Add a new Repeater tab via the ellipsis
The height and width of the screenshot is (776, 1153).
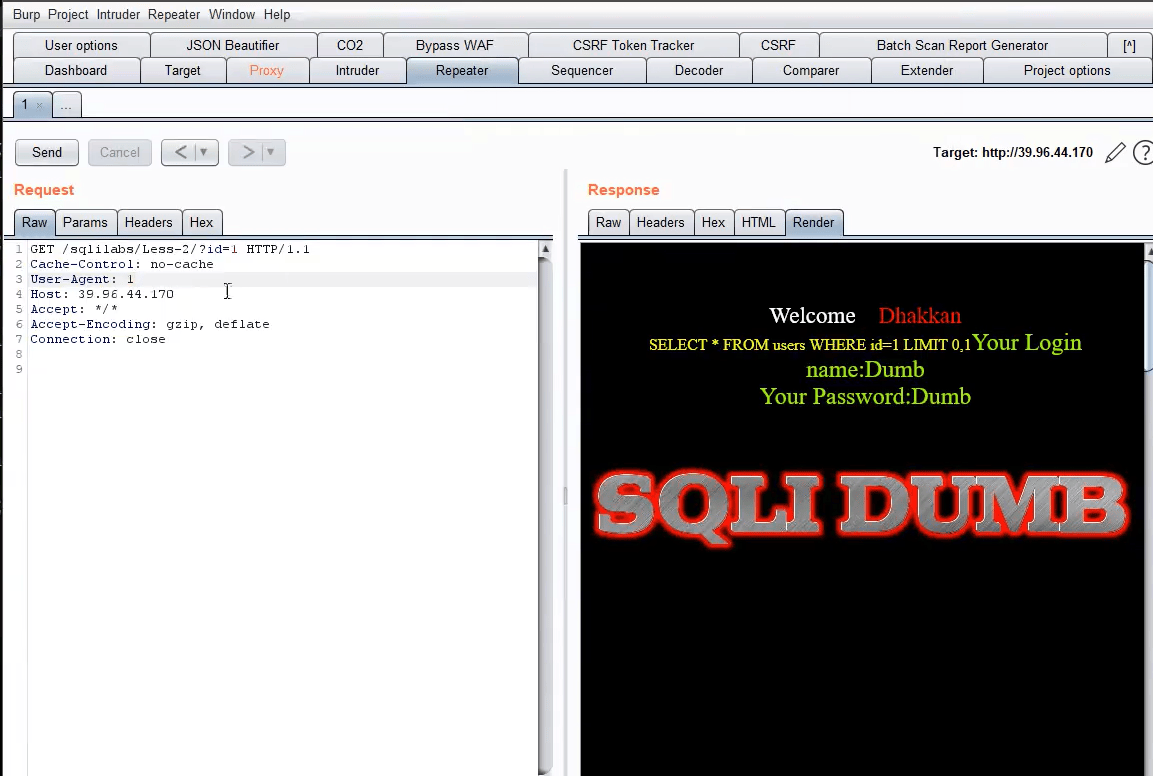click(x=66, y=105)
